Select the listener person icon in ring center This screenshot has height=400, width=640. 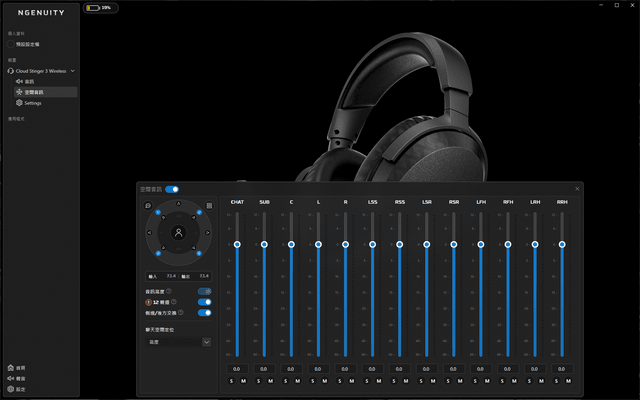coord(178,233)
